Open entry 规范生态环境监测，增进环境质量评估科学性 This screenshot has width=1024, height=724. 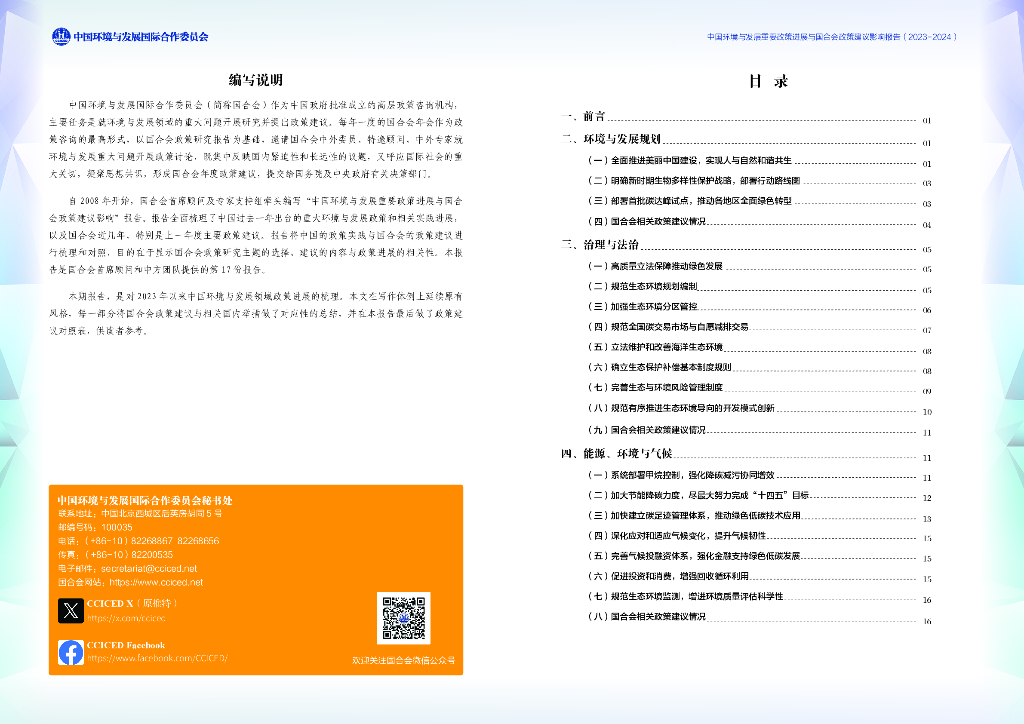(x=759, y=597)
